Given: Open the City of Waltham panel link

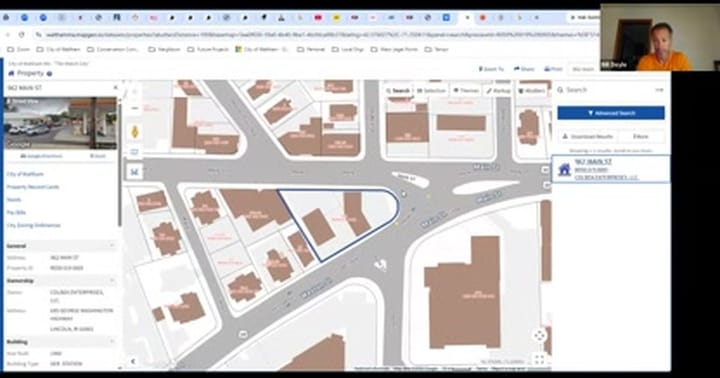Looking at the screenshot, I should 25,174.
